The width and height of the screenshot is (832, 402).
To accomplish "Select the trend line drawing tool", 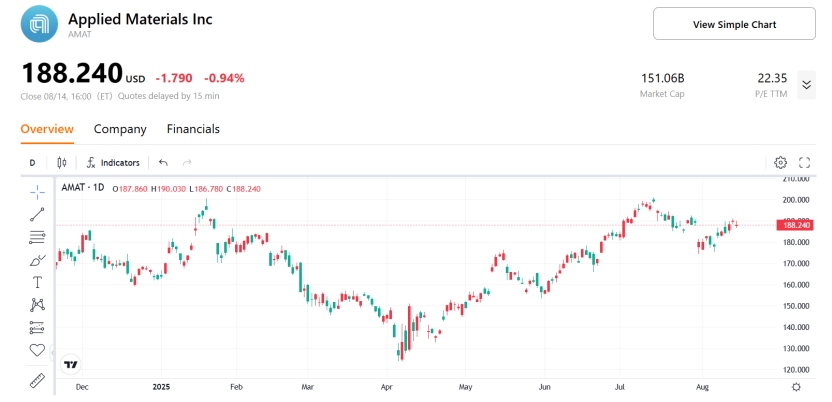I will tap(37, 213).
